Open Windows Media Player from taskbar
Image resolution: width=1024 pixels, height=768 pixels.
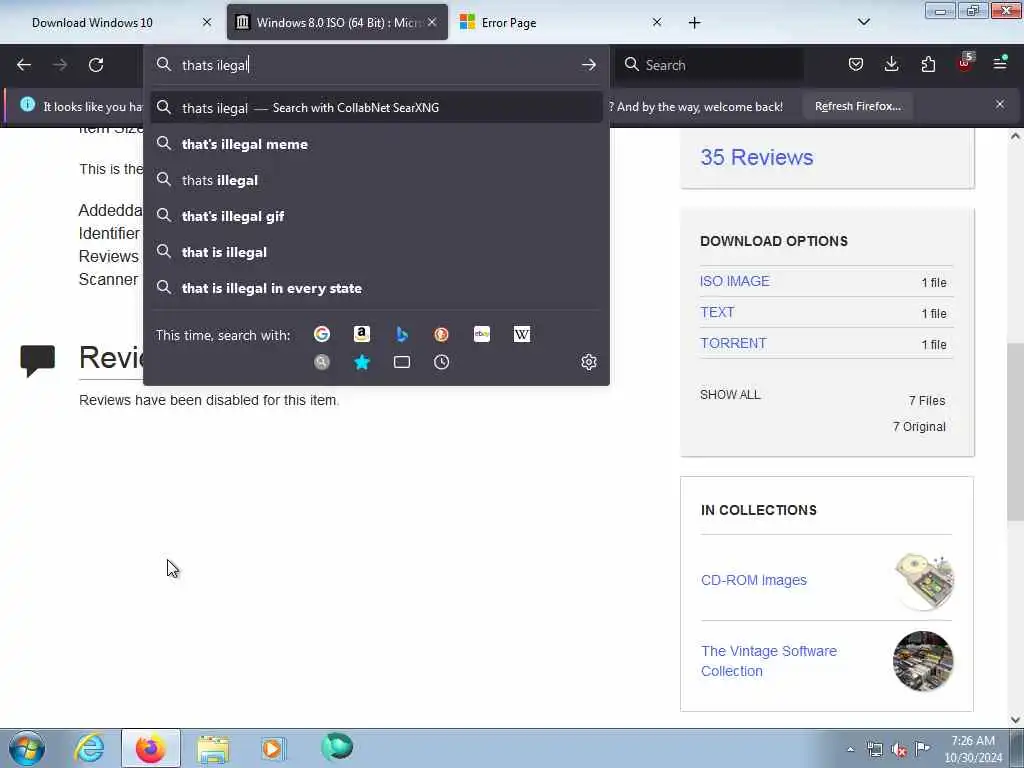[x=274, y=748]
